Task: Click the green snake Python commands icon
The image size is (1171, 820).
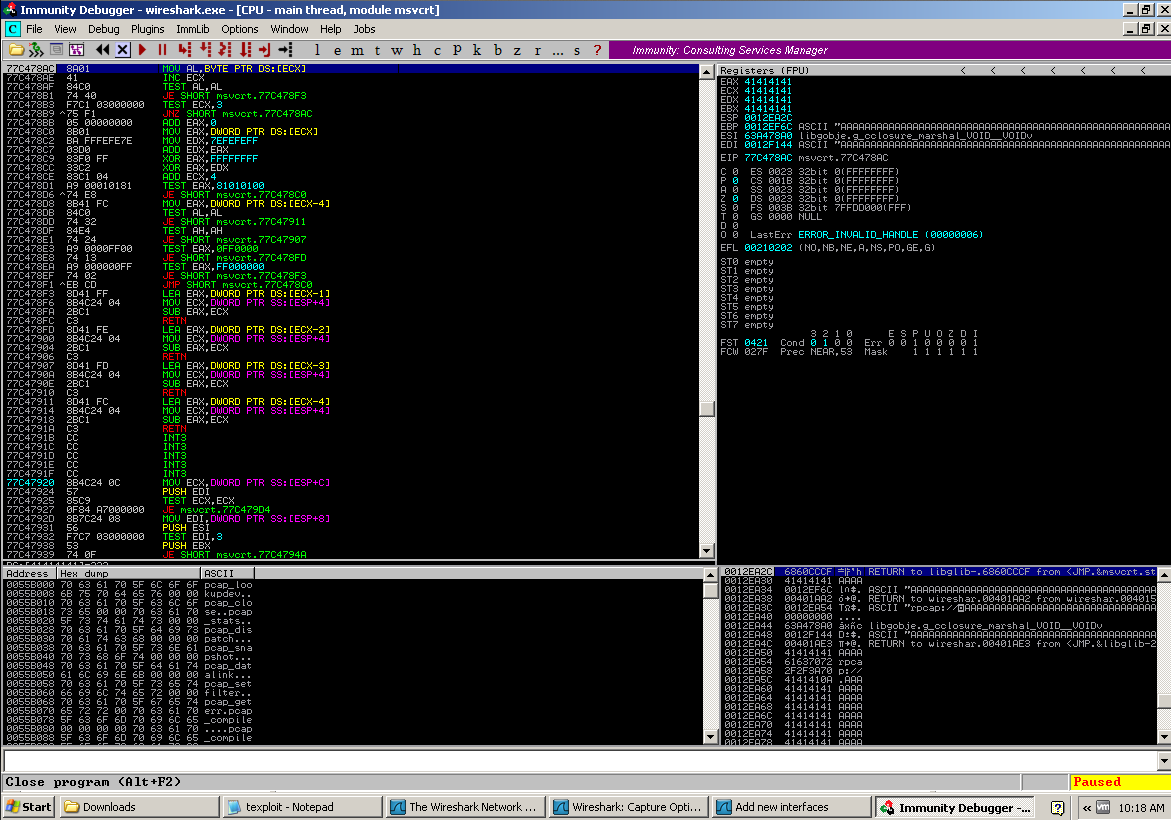Action: 35,50
